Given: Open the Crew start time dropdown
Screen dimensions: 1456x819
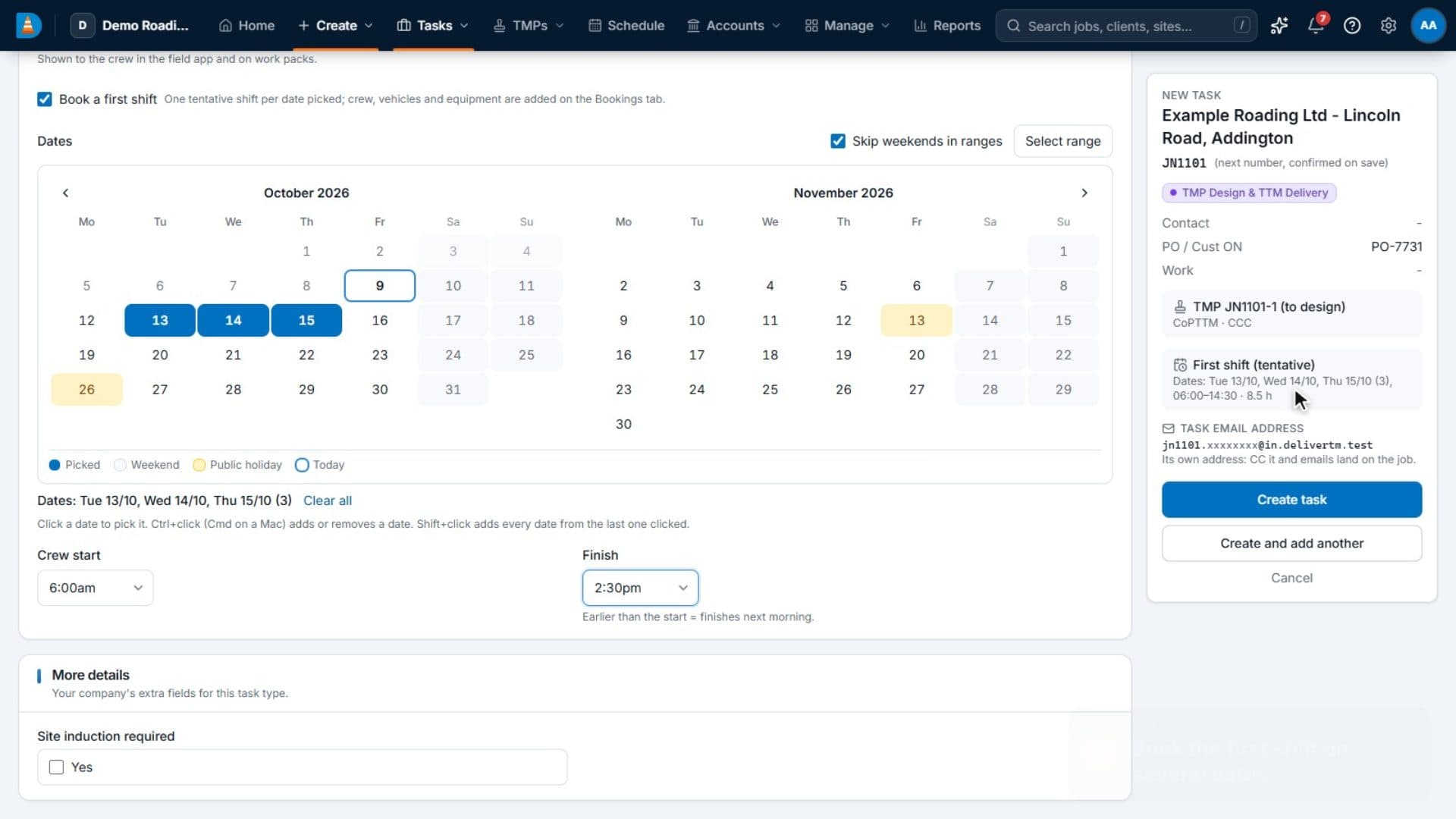Looking at the screenshot, I should pos(95,588).
